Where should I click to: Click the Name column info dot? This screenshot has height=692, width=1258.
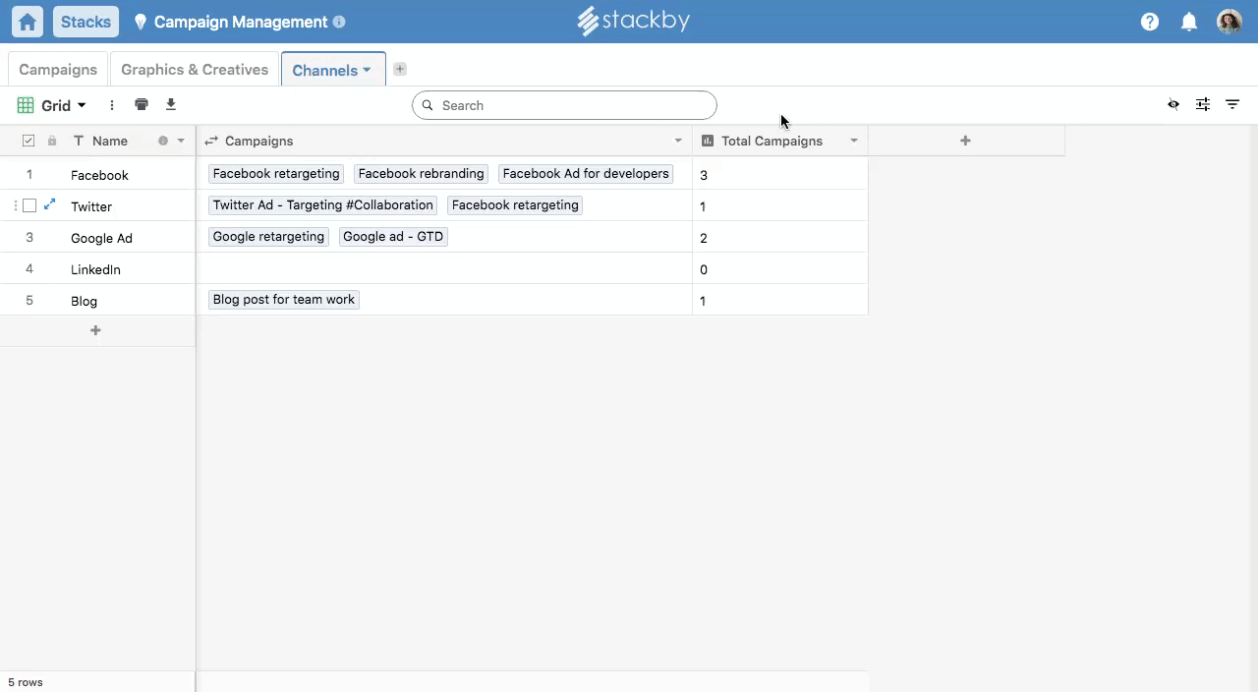tap(163, 141)
